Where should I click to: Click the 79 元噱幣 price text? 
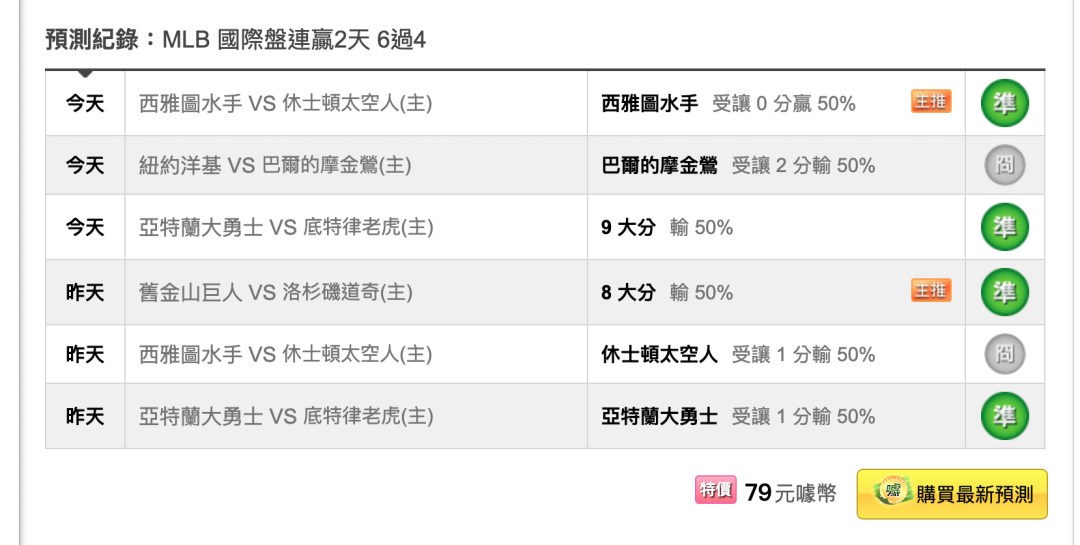[x=791, y=493]
